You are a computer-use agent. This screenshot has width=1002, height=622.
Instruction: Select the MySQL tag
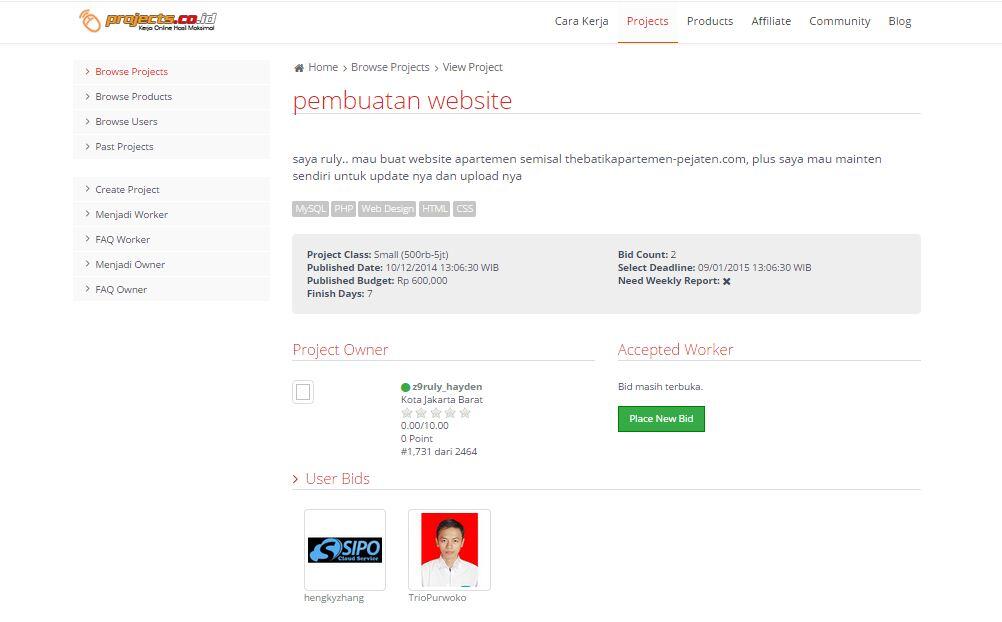click(311, 209)
